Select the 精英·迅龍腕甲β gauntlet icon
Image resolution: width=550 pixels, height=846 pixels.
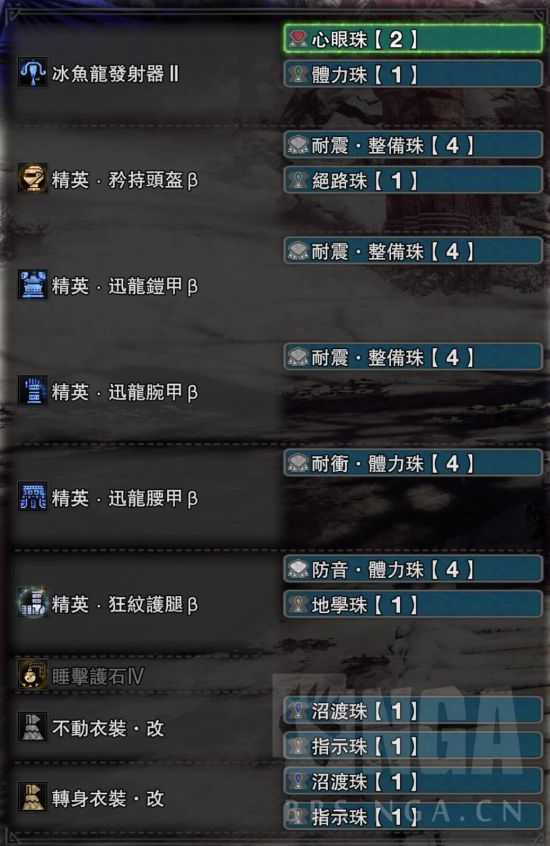[x=32, y=391]
